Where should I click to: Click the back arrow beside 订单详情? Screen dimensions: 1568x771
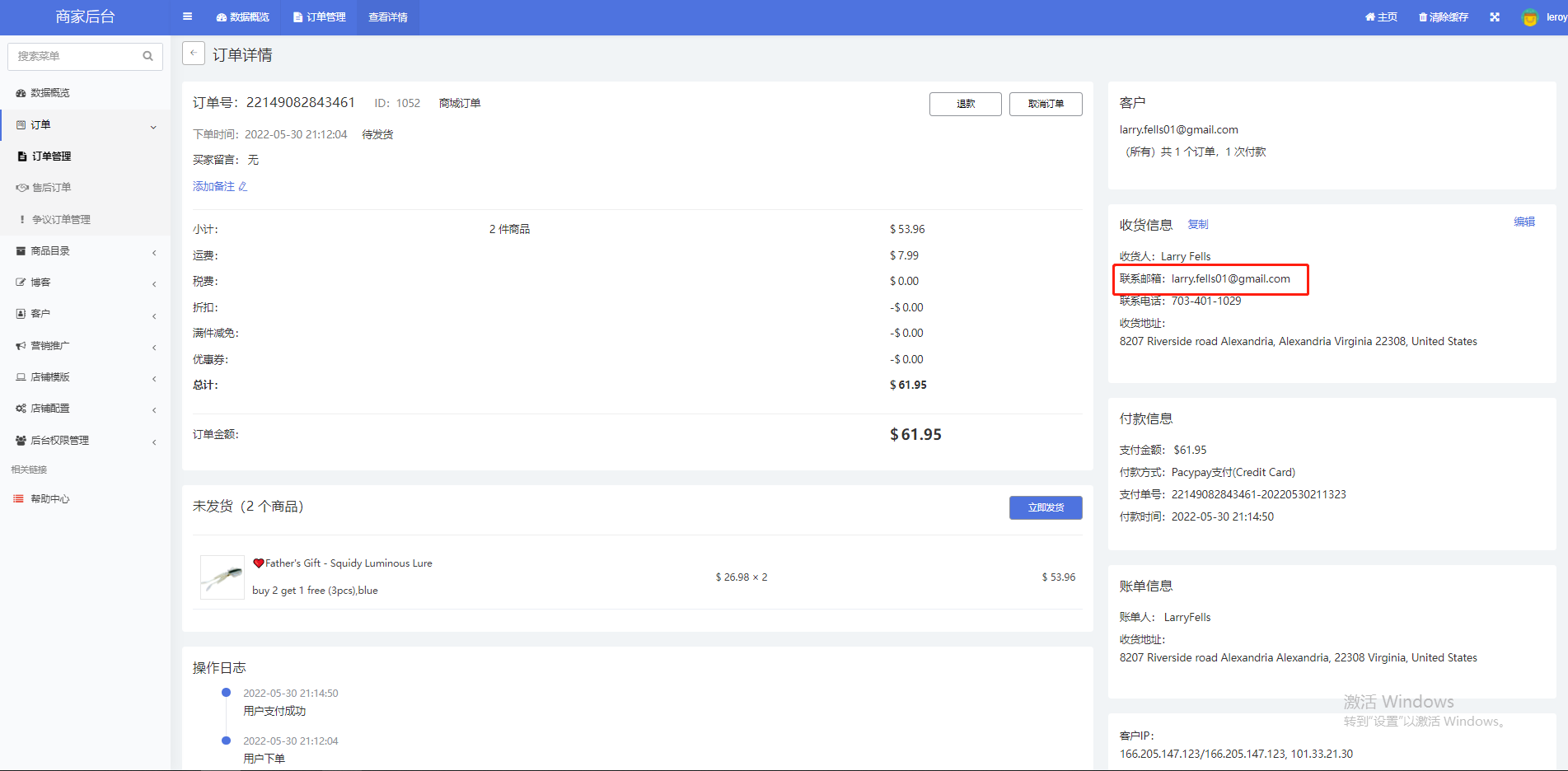coord(193,54)
